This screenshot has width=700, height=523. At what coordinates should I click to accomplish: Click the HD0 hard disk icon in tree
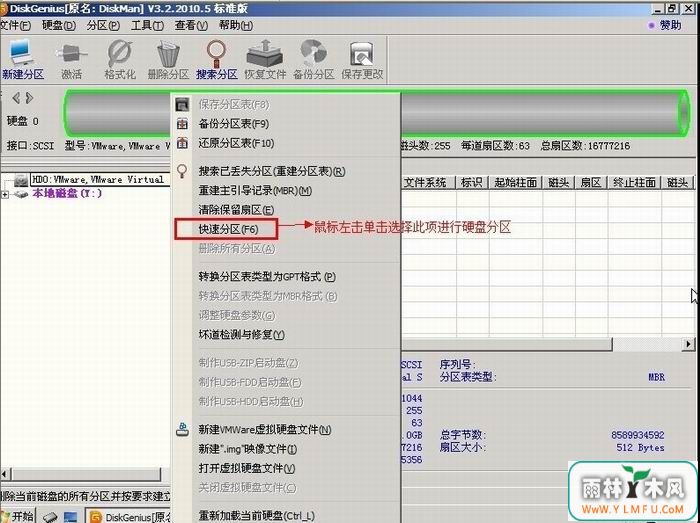click(x=21, y=180)
